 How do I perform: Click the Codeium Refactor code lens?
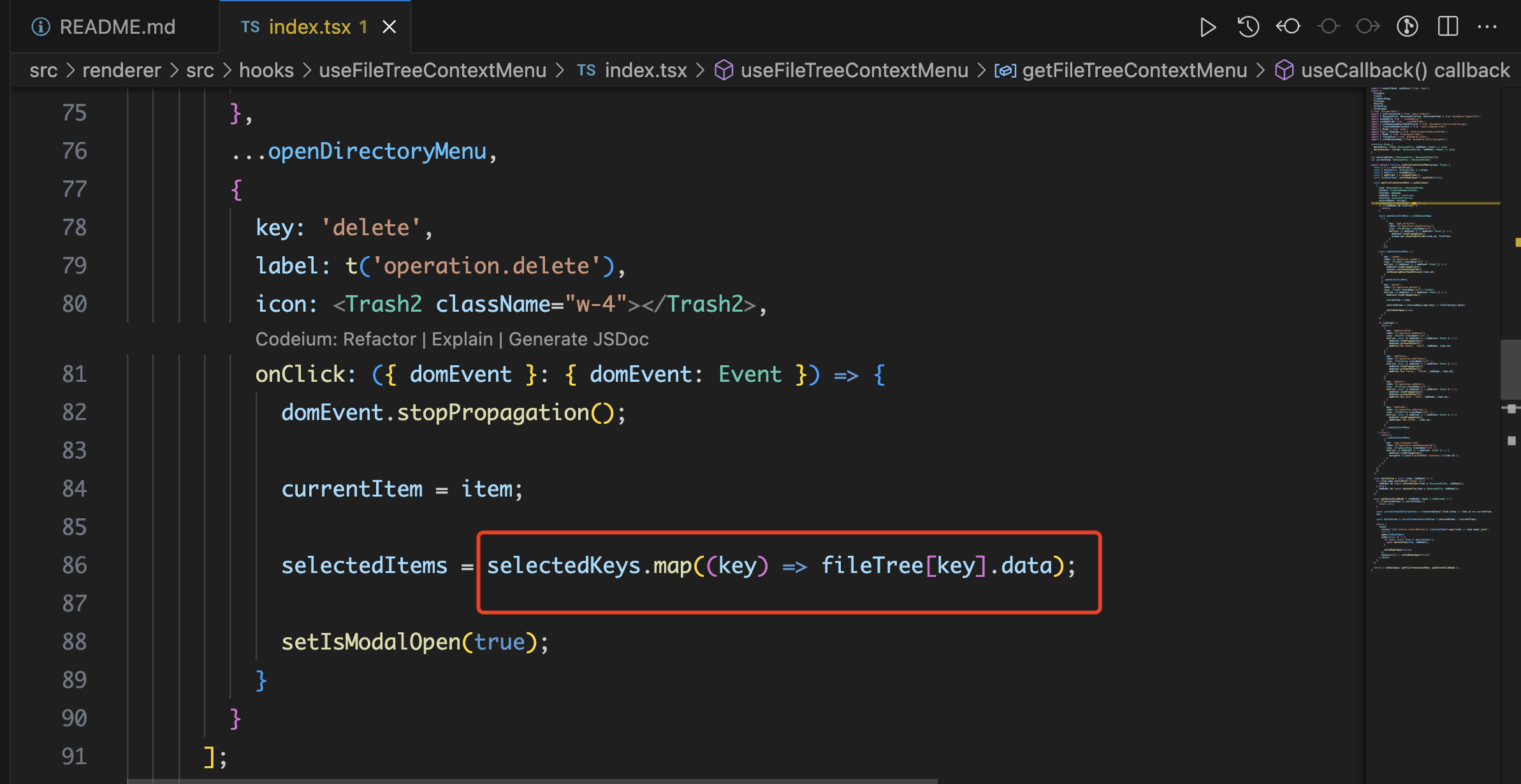click(x=380, y=338)
